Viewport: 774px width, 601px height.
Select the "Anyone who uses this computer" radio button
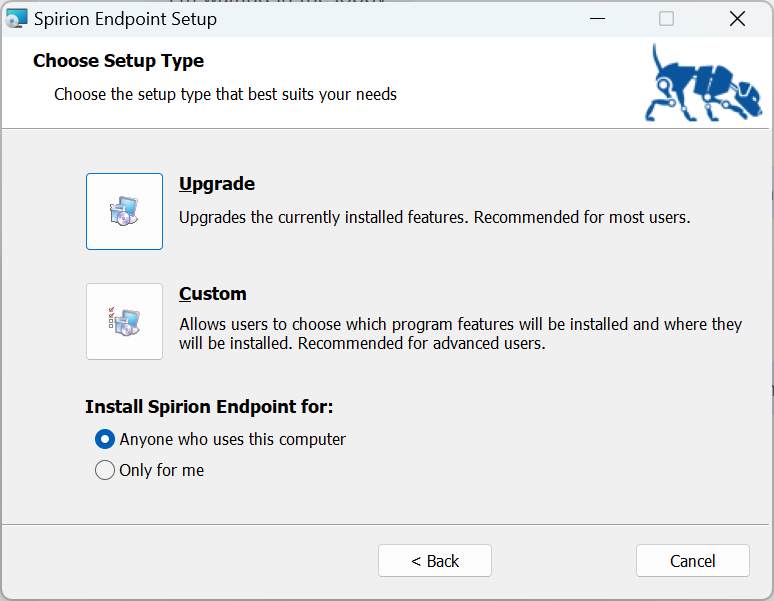click(105, 439)
